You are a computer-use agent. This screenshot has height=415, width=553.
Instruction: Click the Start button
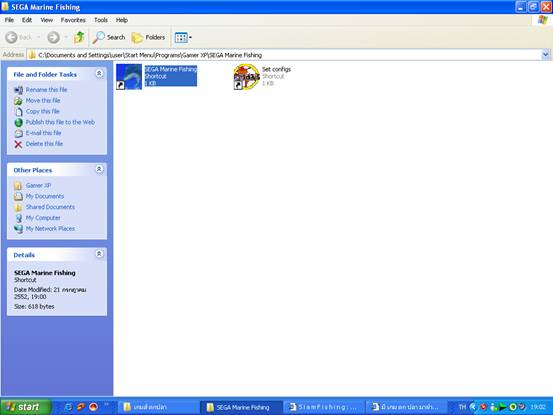pyautogui.click(x=26, y=407)
